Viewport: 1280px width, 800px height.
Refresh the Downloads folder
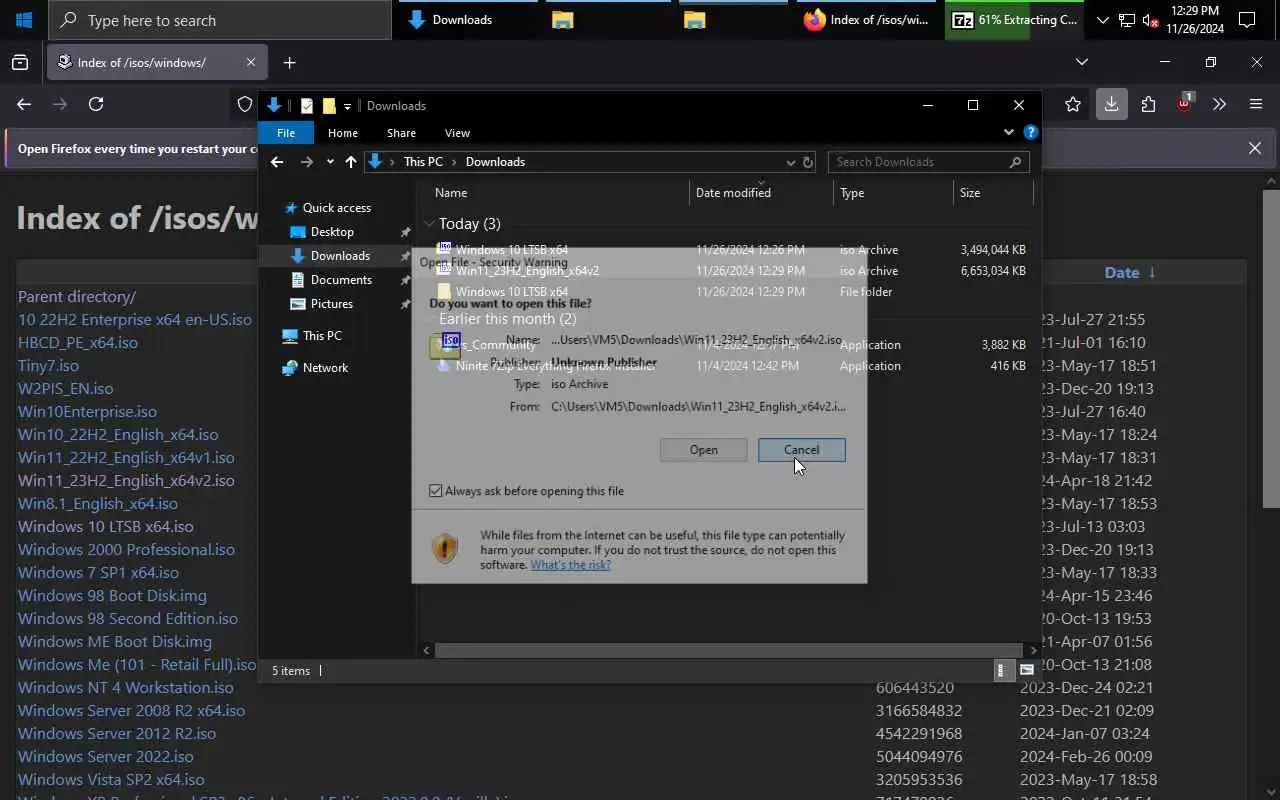[808, 162]
